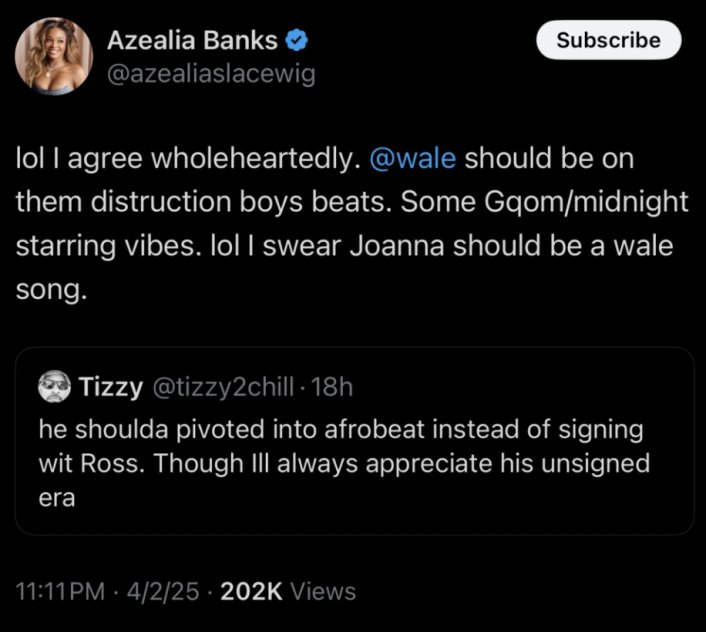This screenshot has height=632, width=706.
Task: Open the quoted post about afrobeat
Action: 353,460
